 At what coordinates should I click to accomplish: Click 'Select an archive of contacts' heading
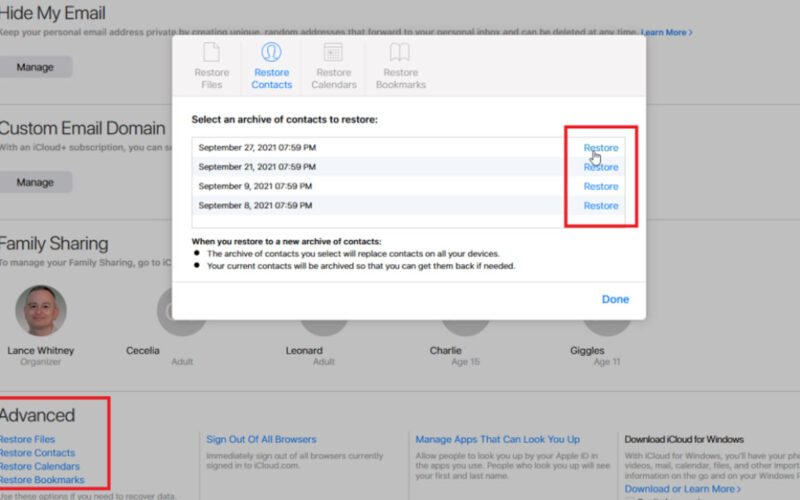pos(284,119)
